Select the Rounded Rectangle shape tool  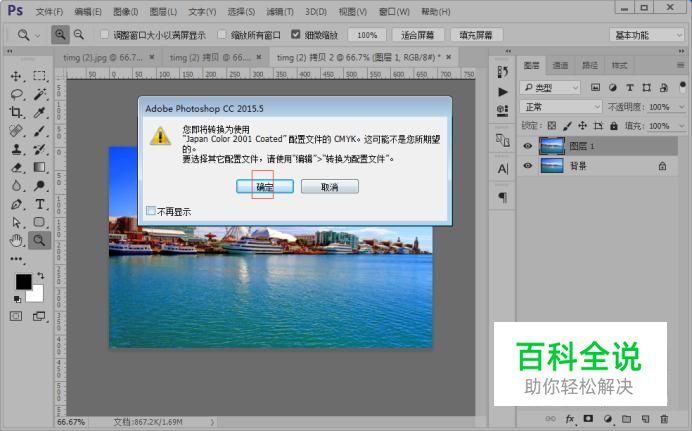39,222
